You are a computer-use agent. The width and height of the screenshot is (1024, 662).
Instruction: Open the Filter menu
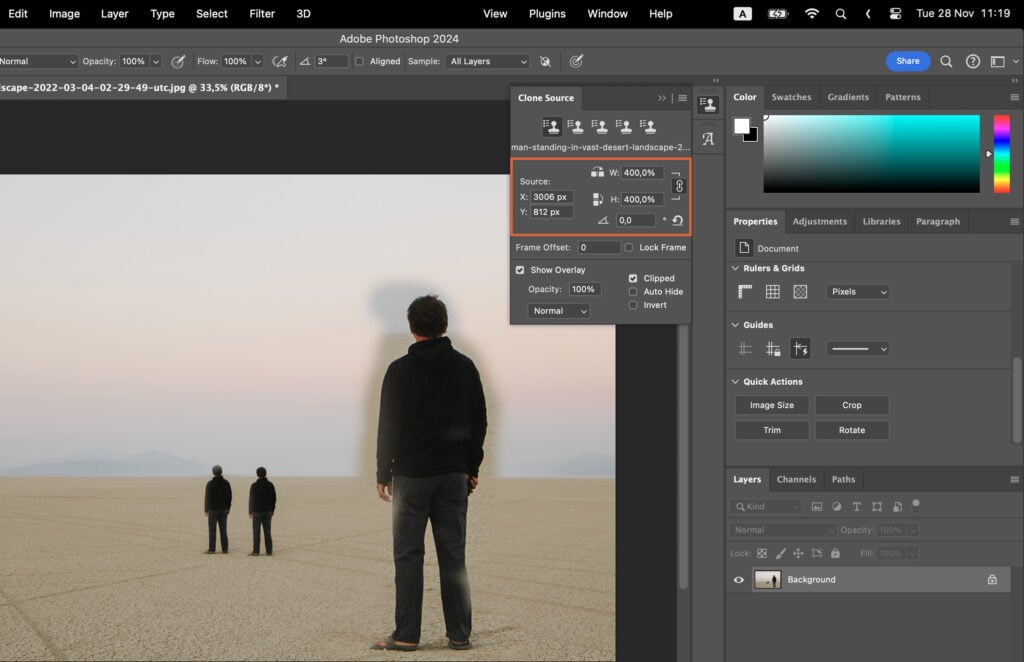(x=261, y=14)
